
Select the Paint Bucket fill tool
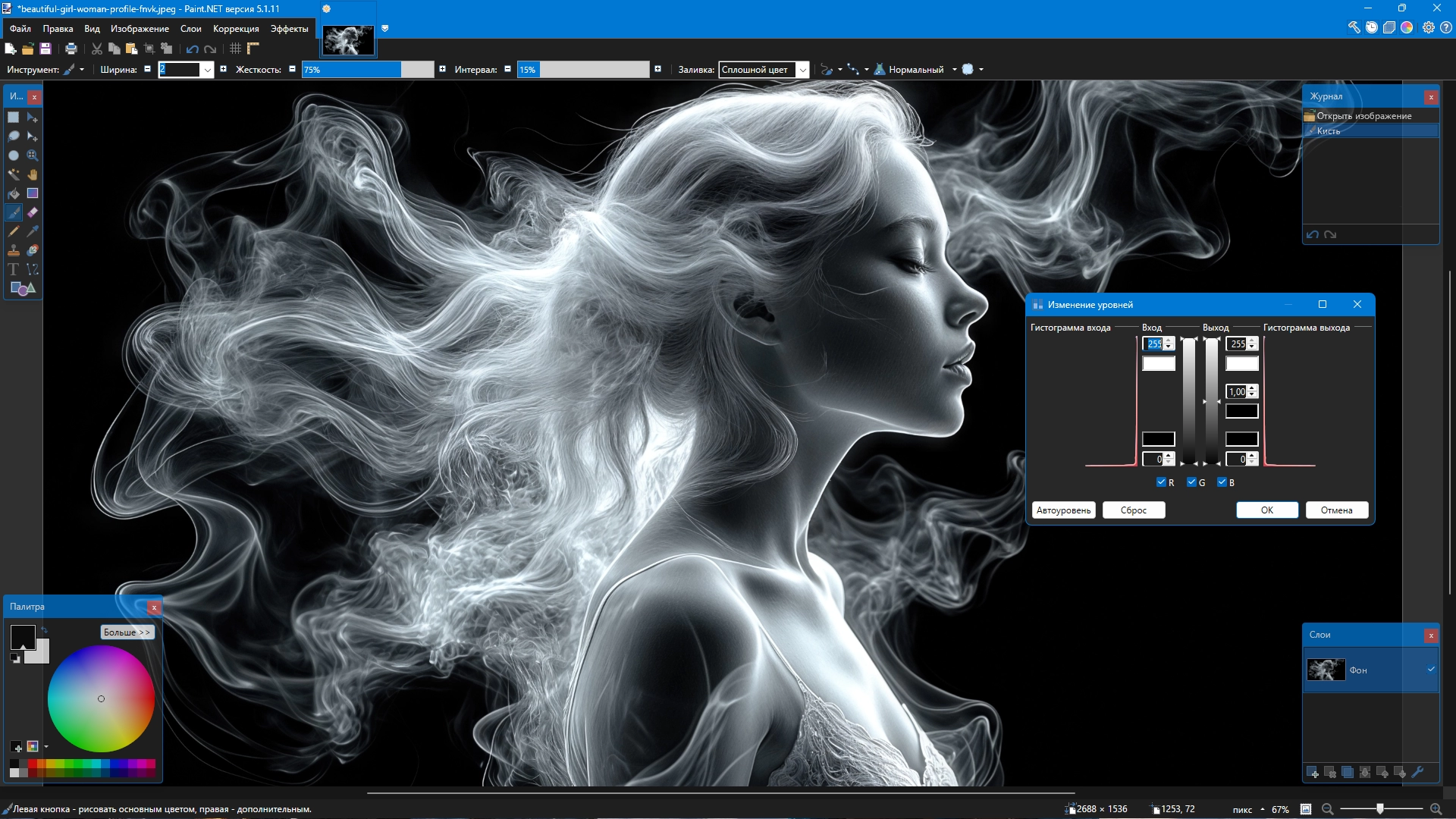click(14, 193)
